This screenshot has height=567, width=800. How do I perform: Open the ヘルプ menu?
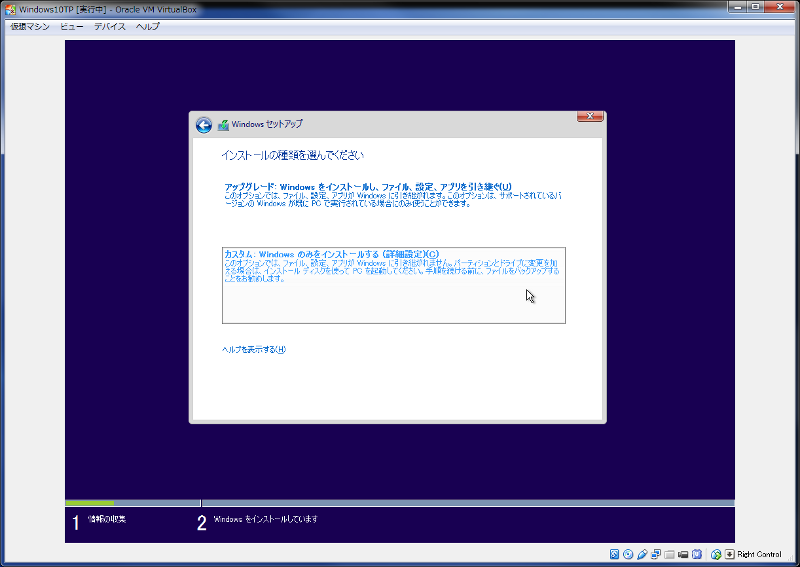click(148, 27)
